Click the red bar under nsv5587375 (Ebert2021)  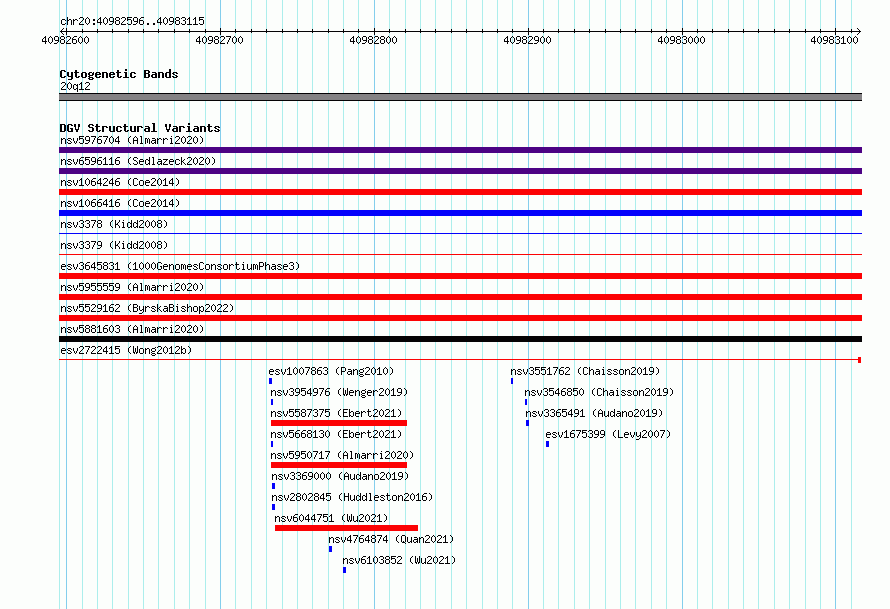pos(339,423)
